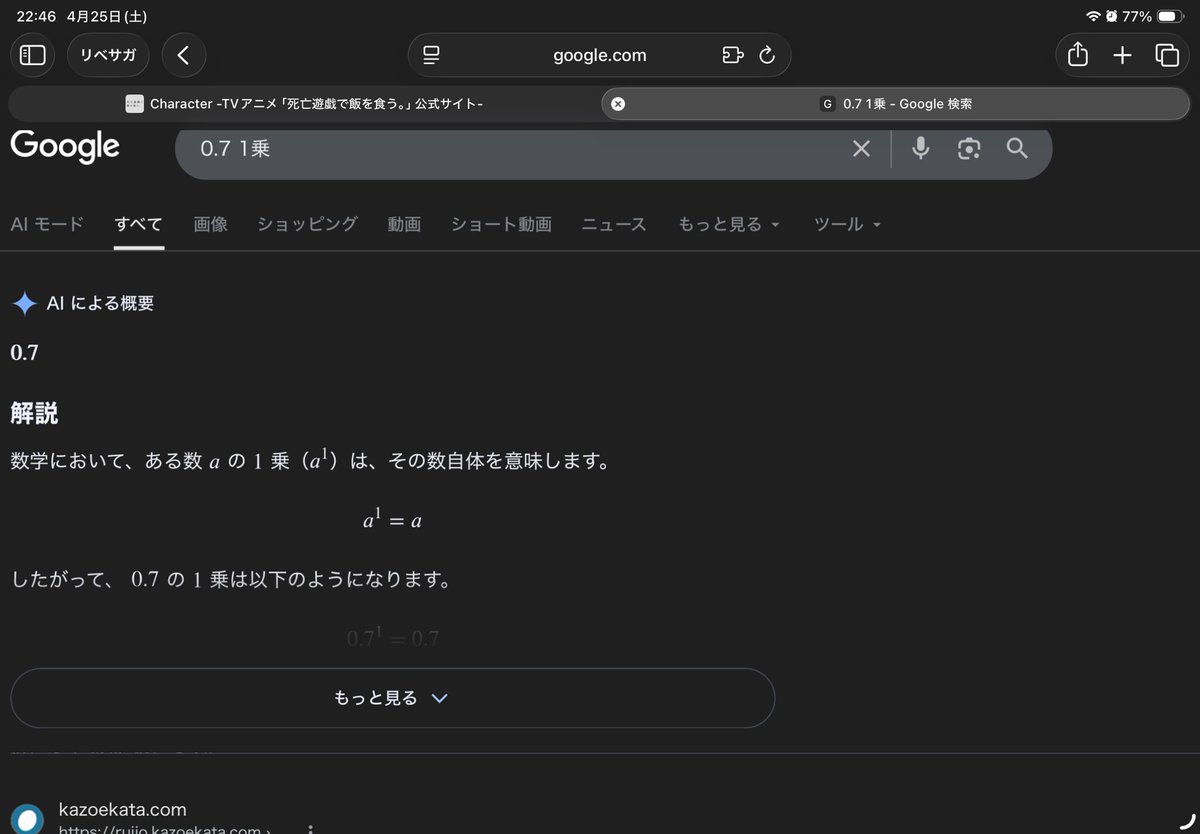Switch to AI モード tab
This screenshot has width=1200, height=834.
point(47,224)
